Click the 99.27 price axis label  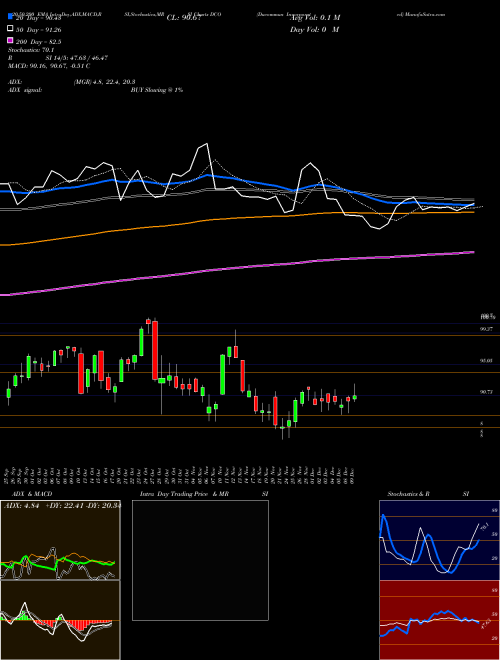pyautogui.click(x=487, y=329)
